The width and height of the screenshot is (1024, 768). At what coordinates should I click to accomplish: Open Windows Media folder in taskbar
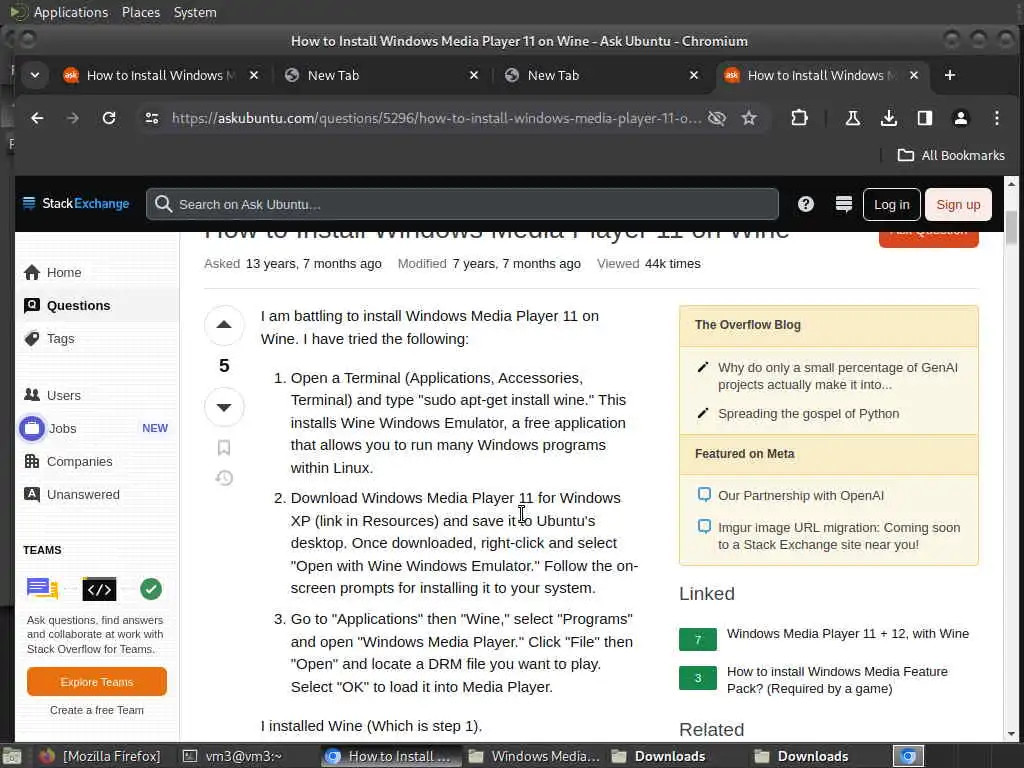coord(534,756)
